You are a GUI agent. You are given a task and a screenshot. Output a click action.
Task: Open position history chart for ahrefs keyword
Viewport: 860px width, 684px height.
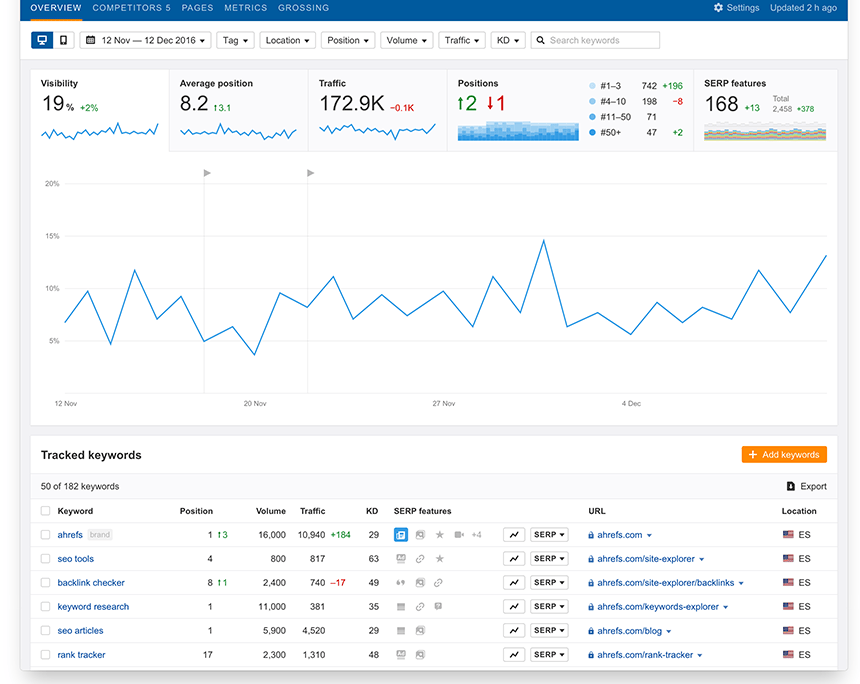(x=514, y=534)
